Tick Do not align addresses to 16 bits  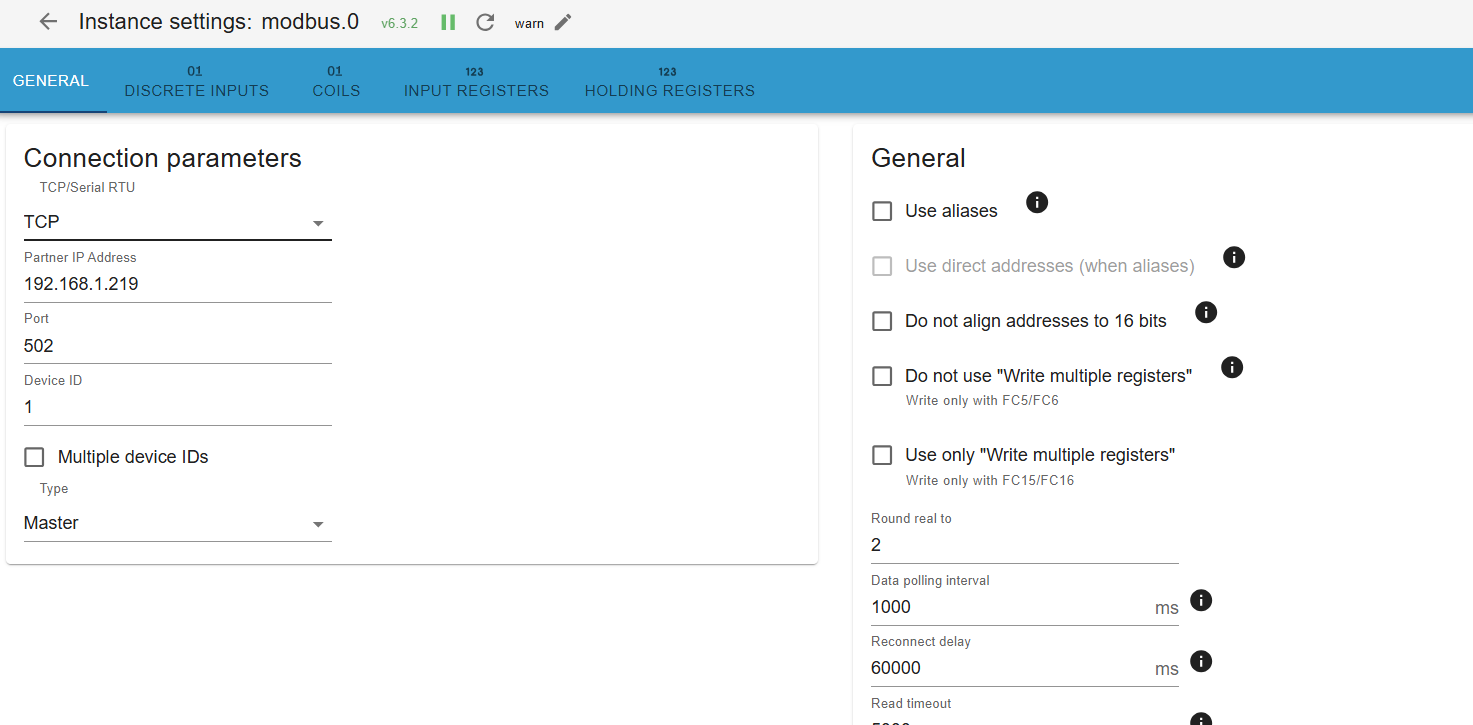click(x=882, y=321)
